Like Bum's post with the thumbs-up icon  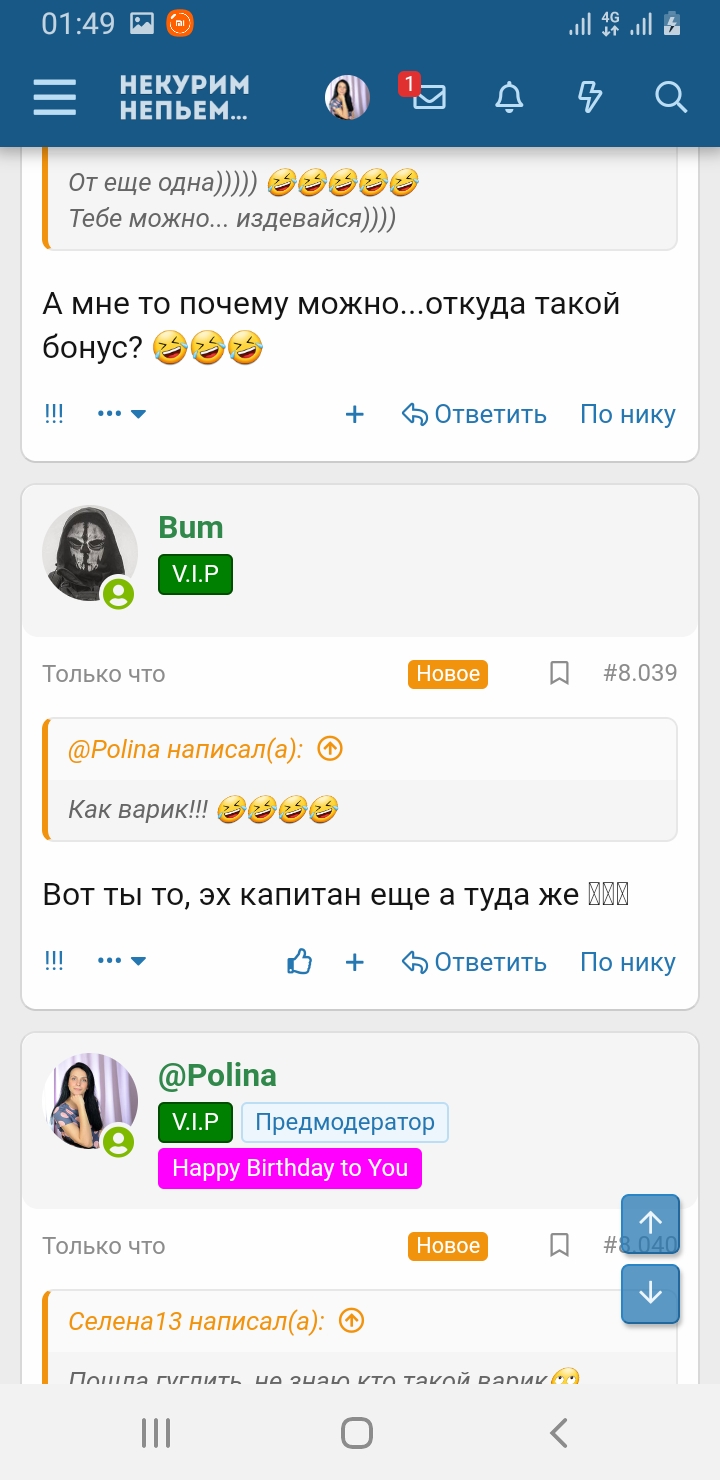(299, 962)
